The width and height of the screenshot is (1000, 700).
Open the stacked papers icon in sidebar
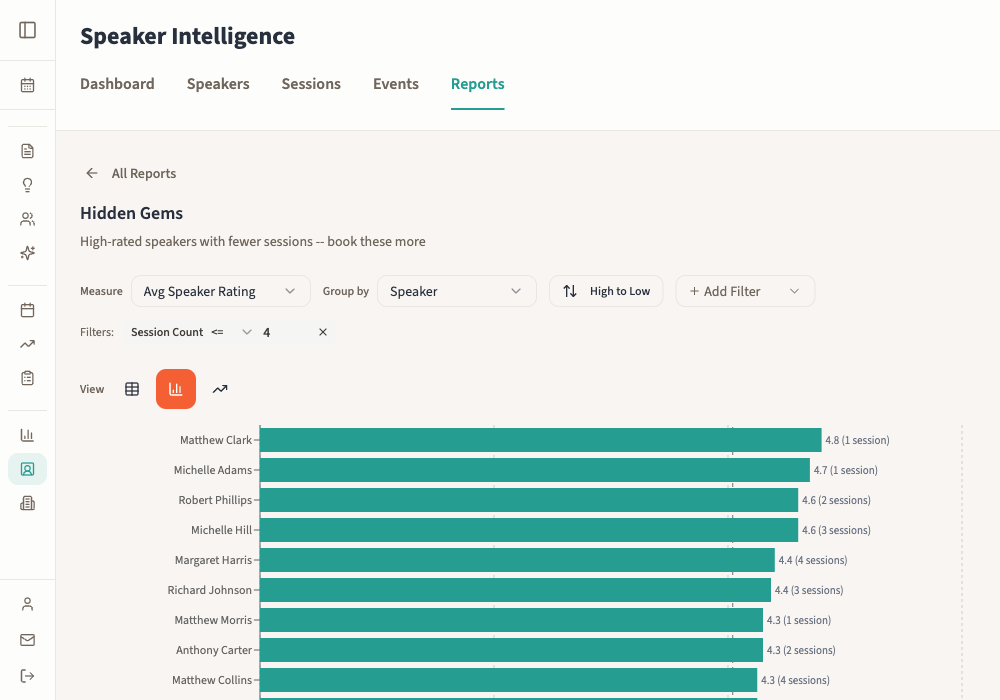pos(27,504)
